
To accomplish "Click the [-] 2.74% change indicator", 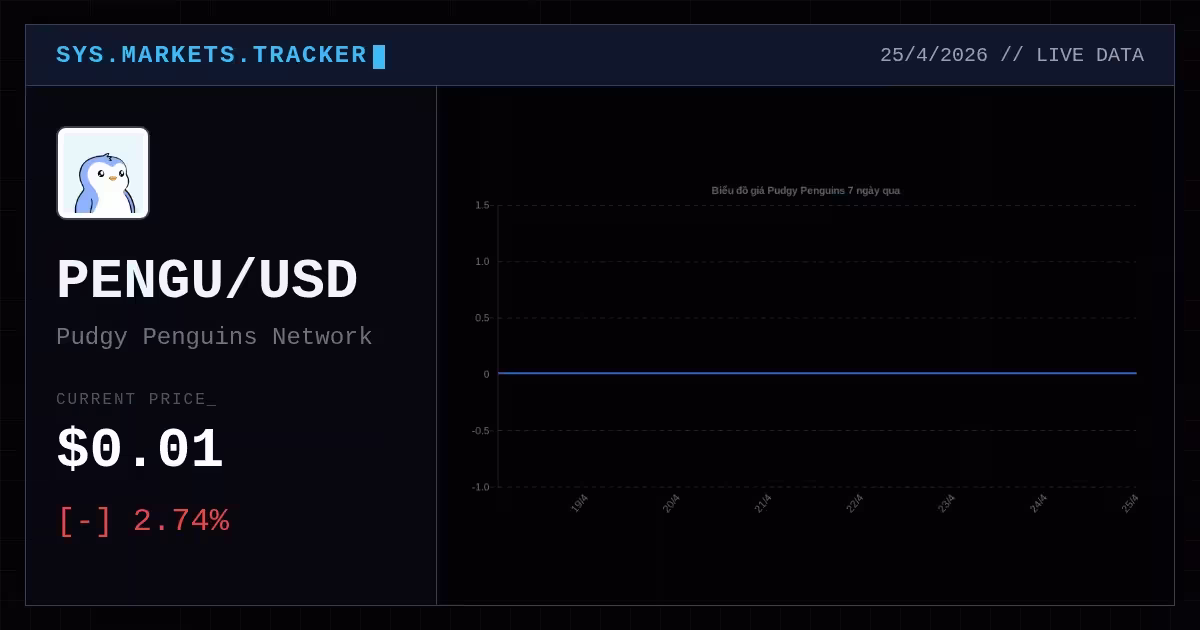I will pos(144,521).
